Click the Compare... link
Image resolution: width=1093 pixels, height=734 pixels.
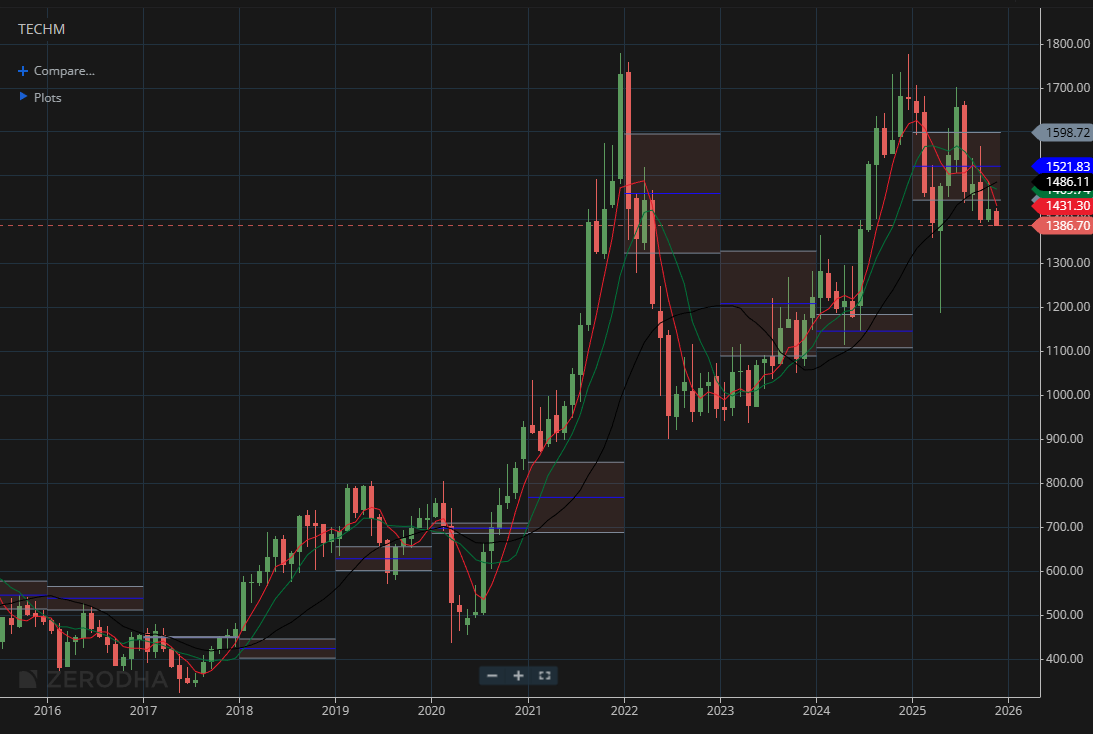(x=63, y=71)
